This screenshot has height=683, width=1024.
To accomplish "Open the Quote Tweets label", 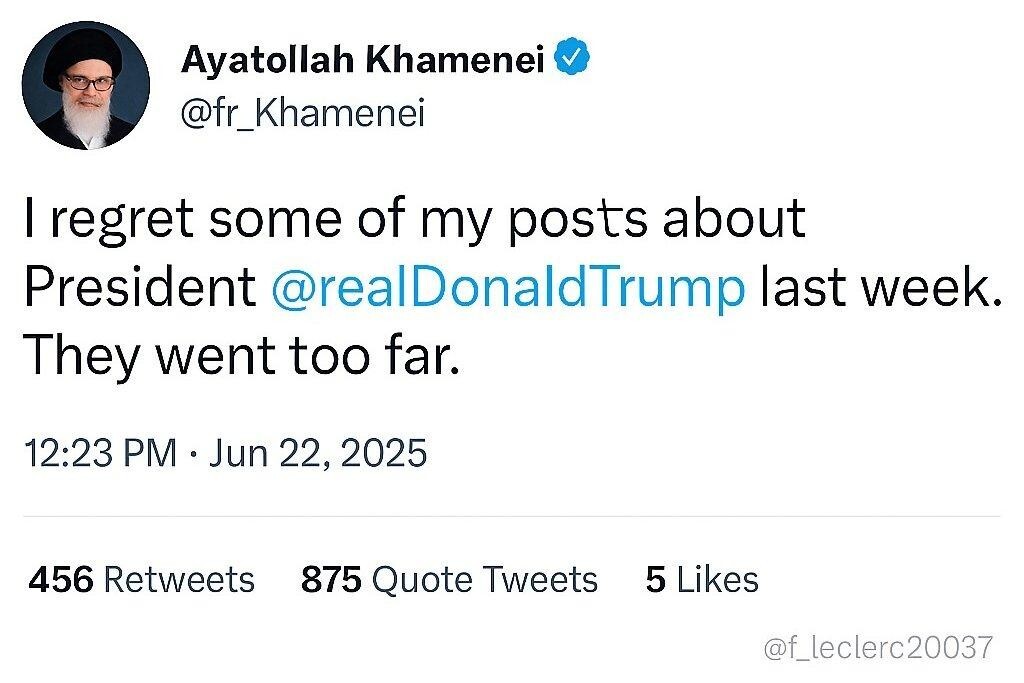I will click(484, 579).
